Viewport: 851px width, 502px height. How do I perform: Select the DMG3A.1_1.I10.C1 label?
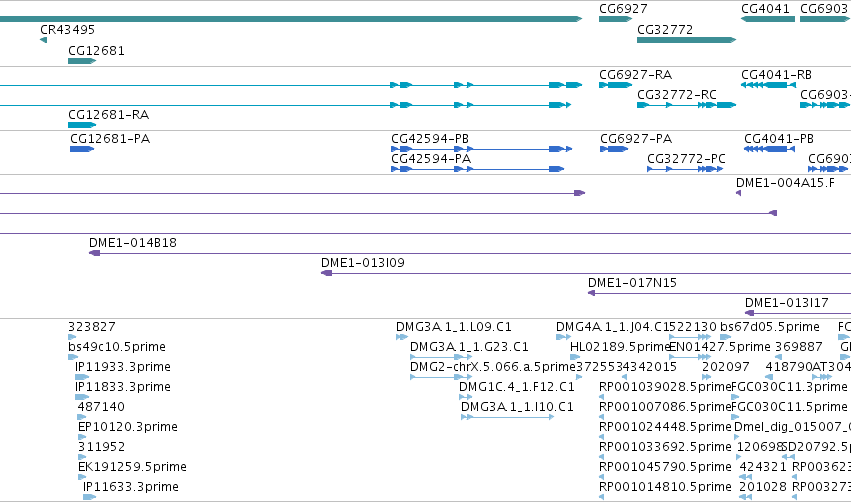517,407
